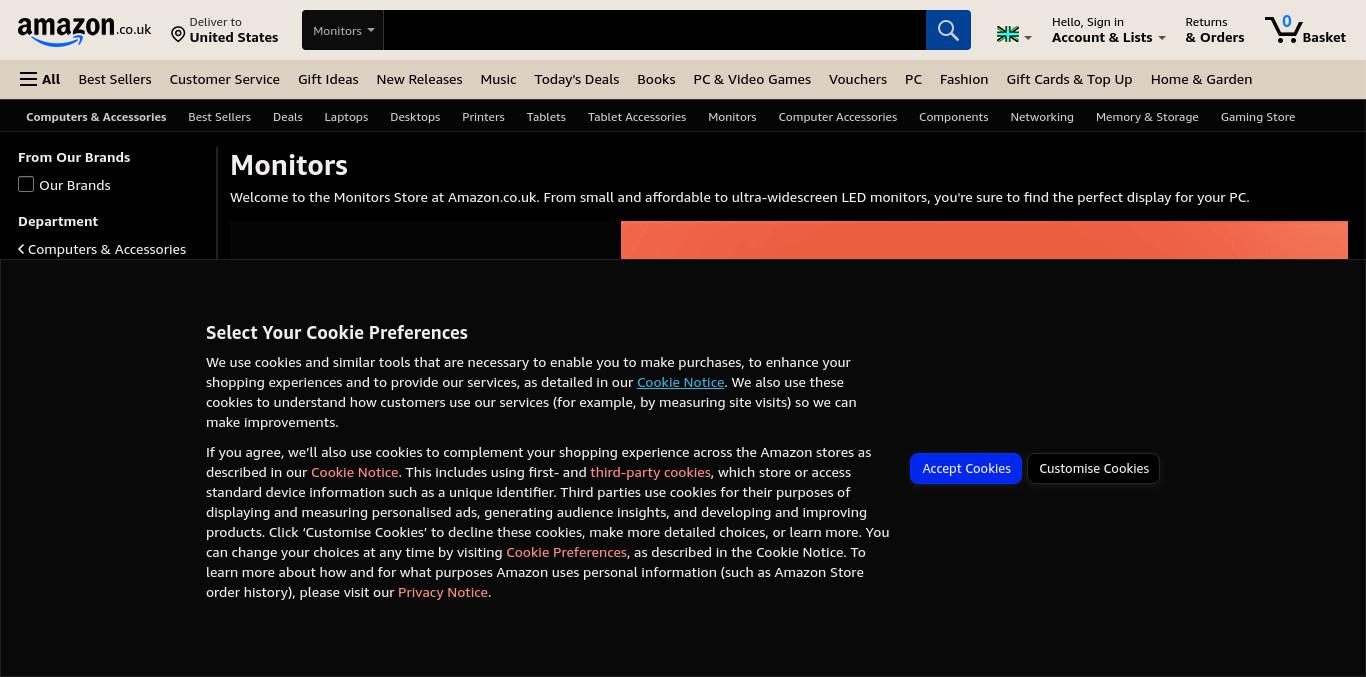Click the Amazon.co.uk logo
Screen dimensions: 1366x677
(x=84, y=30)
